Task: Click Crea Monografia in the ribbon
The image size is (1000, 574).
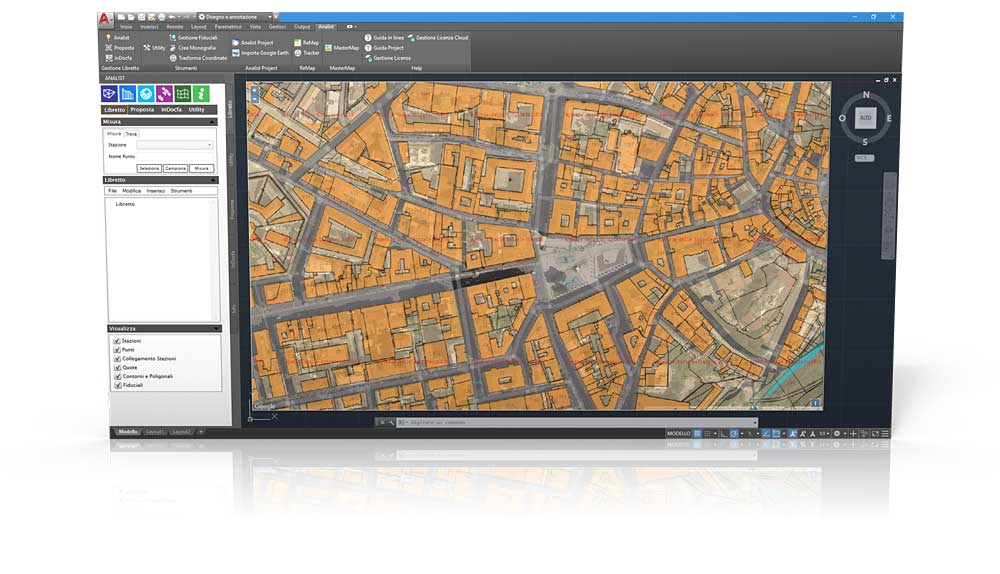Action: [x=193, y=48]
